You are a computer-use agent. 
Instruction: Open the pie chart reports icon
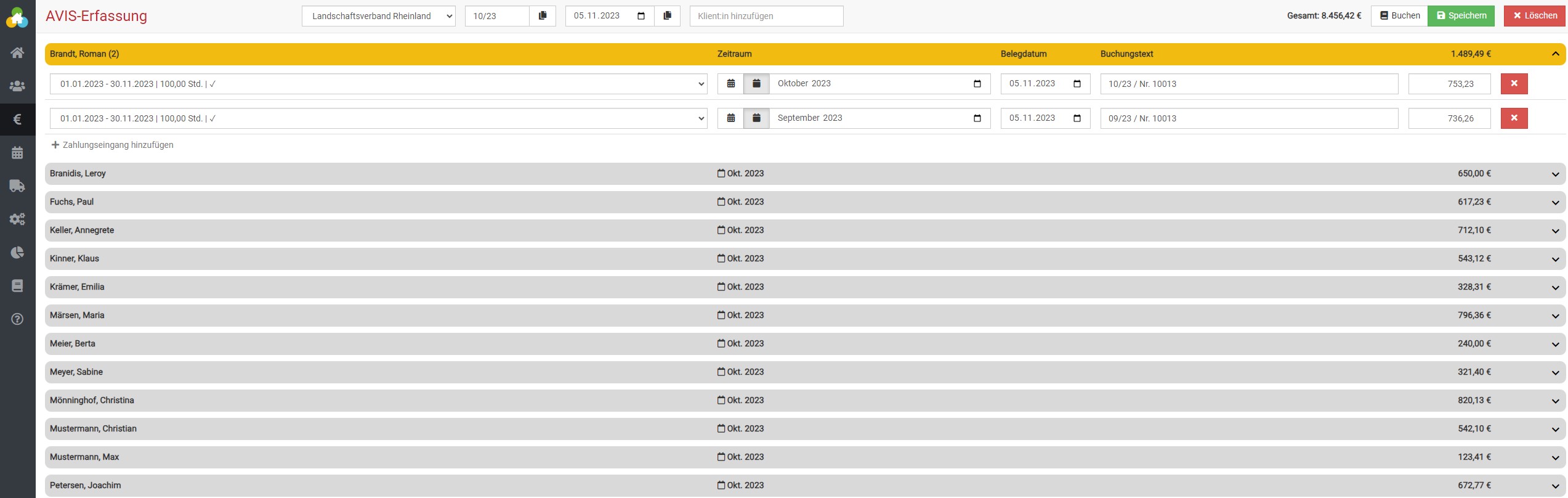coord(17,253)
